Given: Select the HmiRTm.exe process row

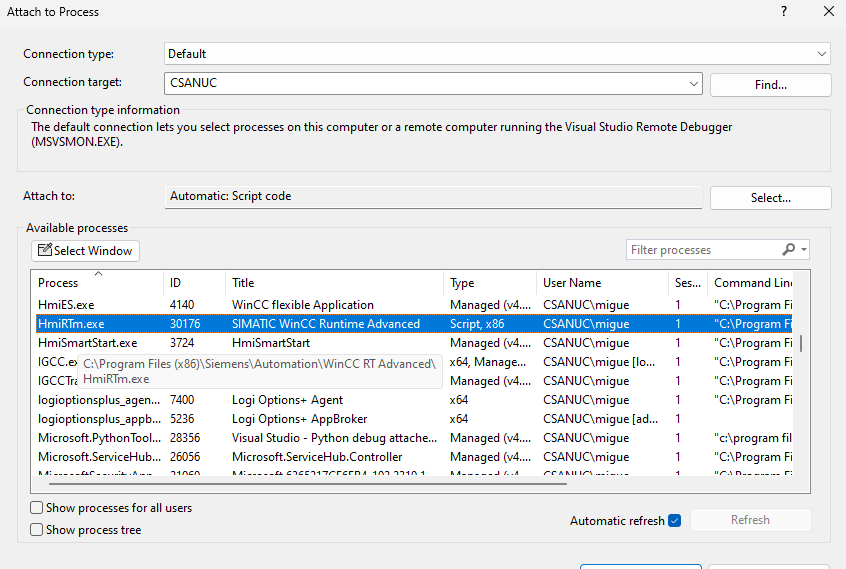Looking at the screenshot, I should click(414, 324).
